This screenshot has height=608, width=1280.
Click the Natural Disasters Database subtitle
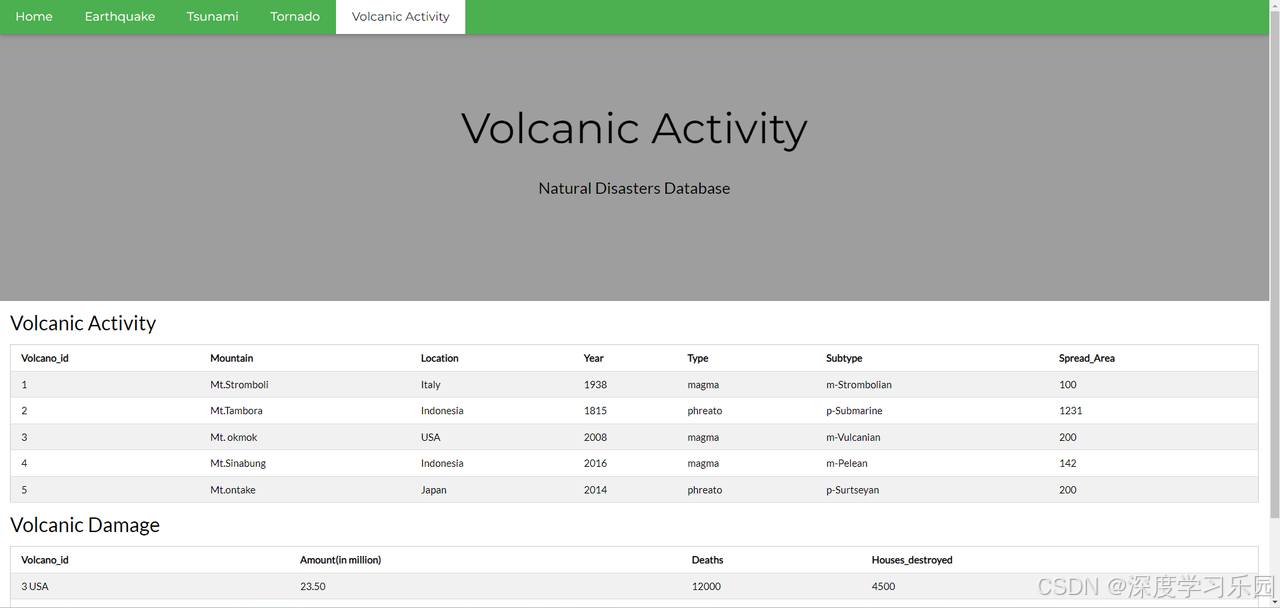coord(634,188)
